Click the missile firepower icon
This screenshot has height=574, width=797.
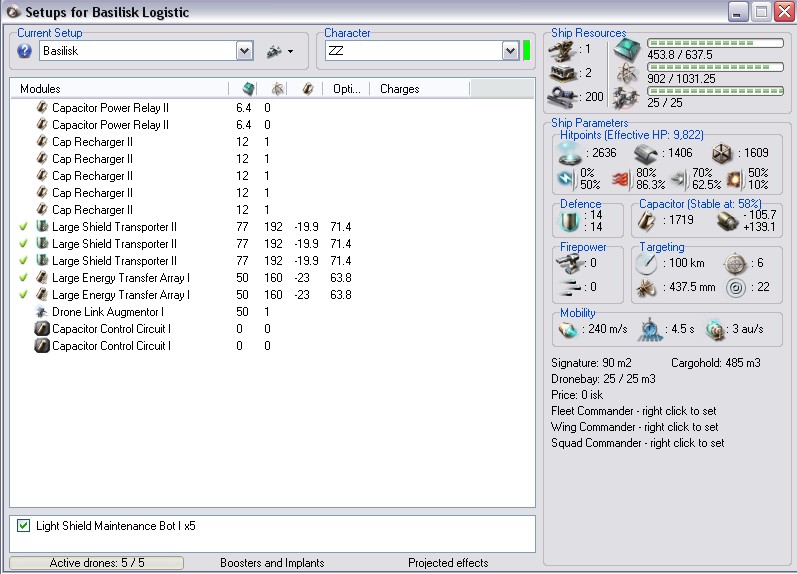pos(569,288)
